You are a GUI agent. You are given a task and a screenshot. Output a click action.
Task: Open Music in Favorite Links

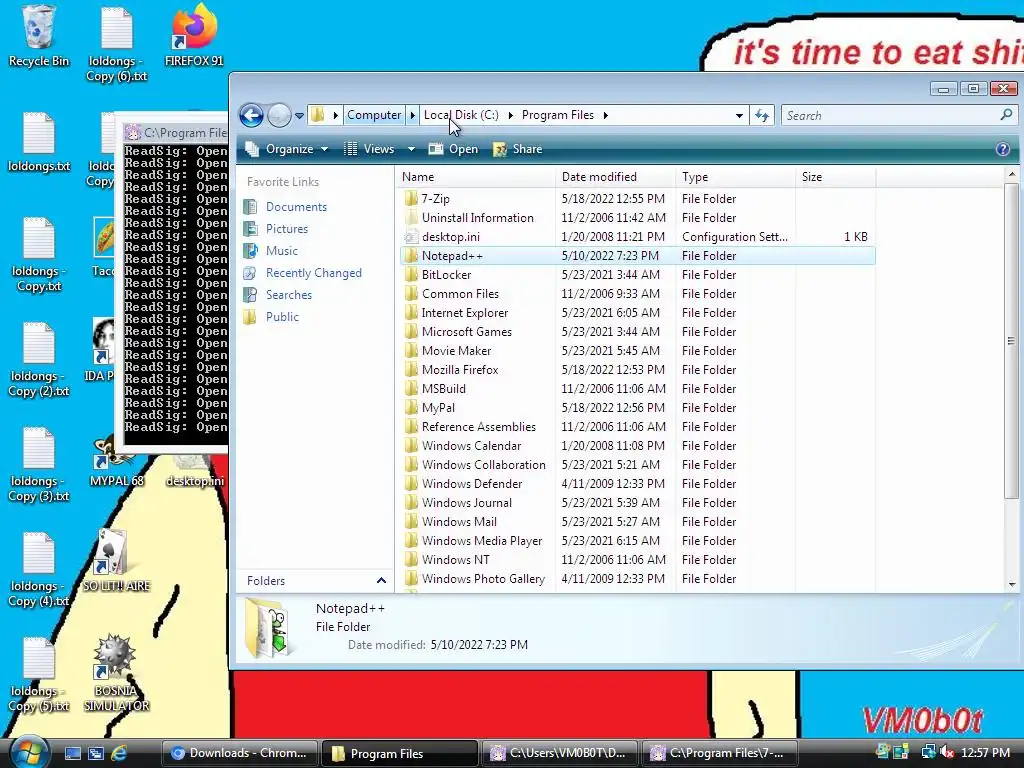(x=281, y=251)
